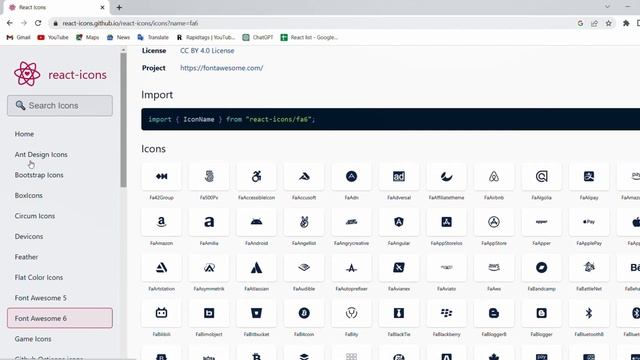The height and width of the screenshot is (360, 640).
Task: Open Feather icon set
Action: [26, 257]
